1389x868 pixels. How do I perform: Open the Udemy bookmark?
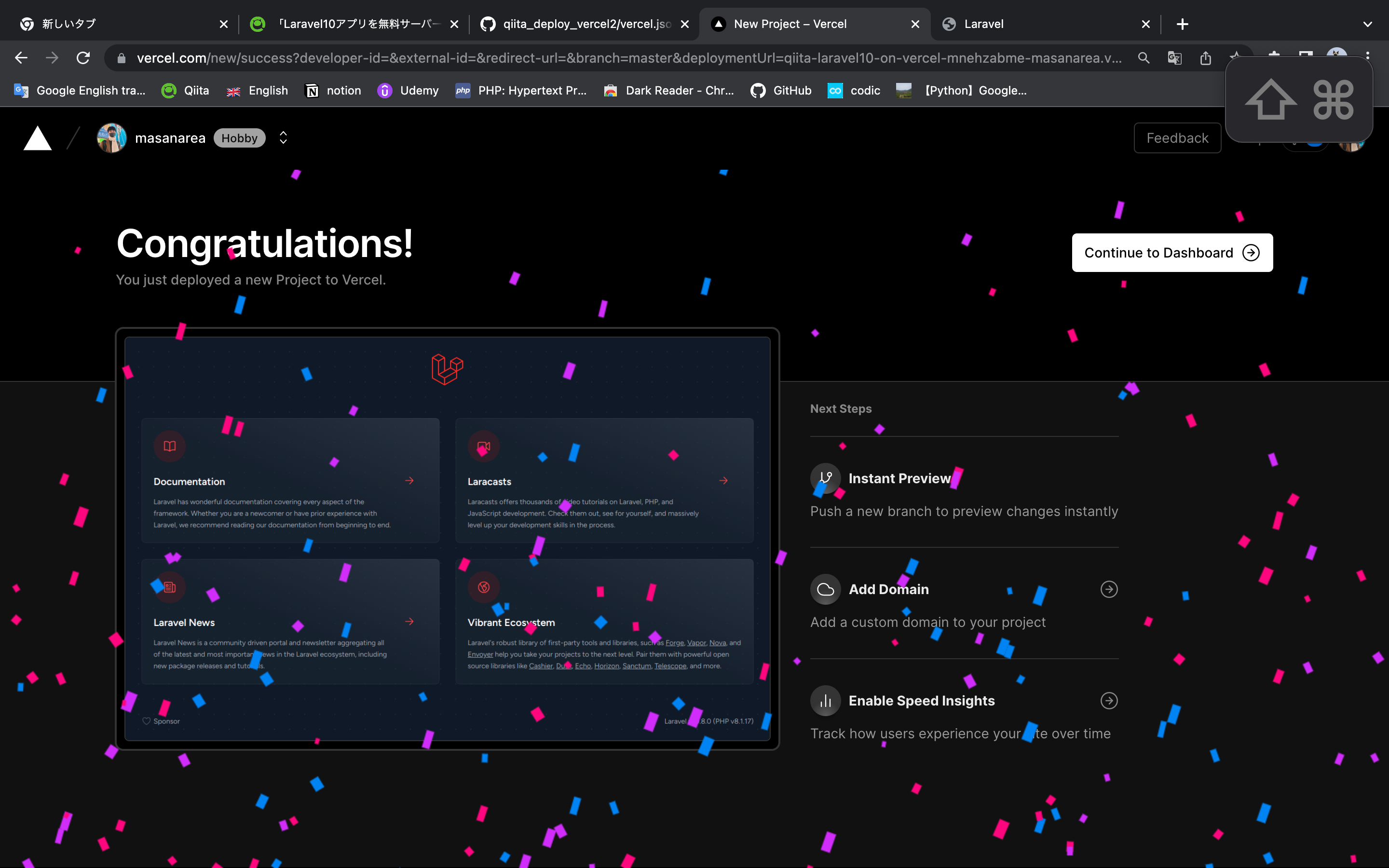point(408,91)
